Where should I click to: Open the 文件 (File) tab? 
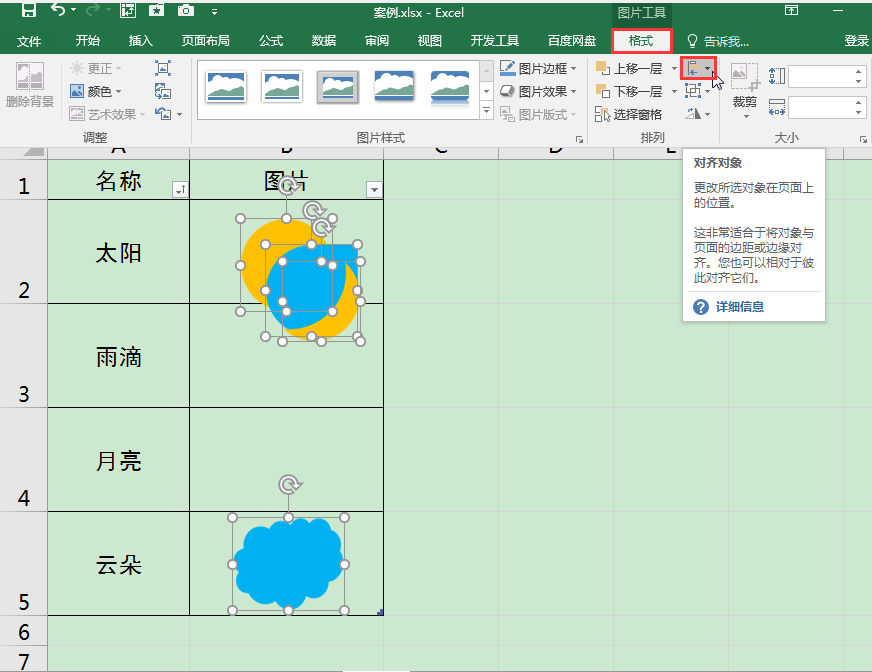(28, 41)
